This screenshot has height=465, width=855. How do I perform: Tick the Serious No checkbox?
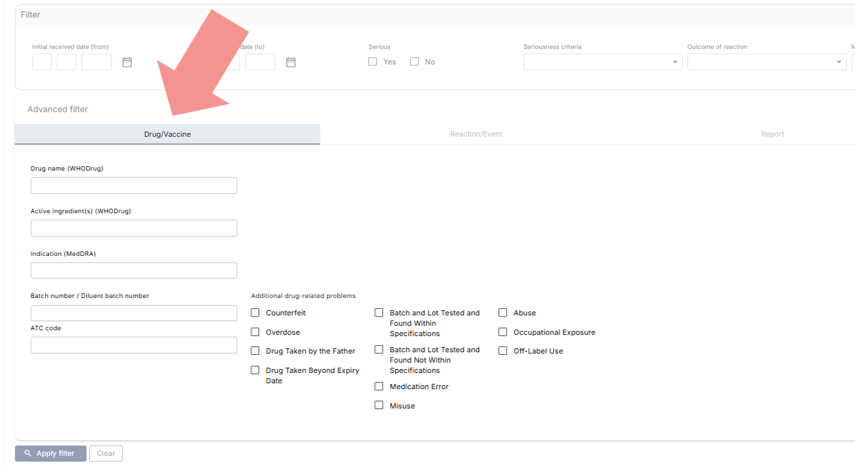[x=415, y=62]
